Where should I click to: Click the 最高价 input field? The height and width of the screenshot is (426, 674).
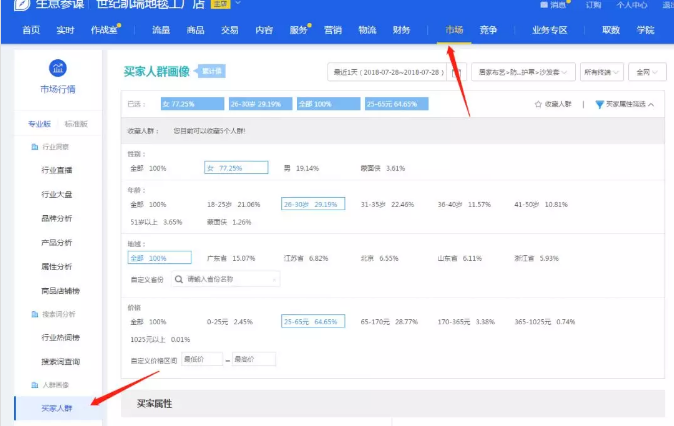tap(254, 359)
